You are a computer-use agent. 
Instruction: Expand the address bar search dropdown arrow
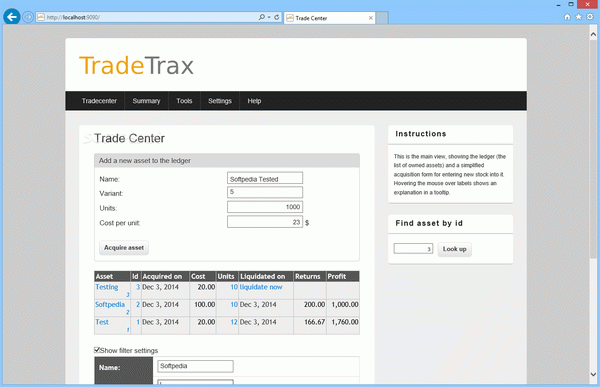coord(269,17)
